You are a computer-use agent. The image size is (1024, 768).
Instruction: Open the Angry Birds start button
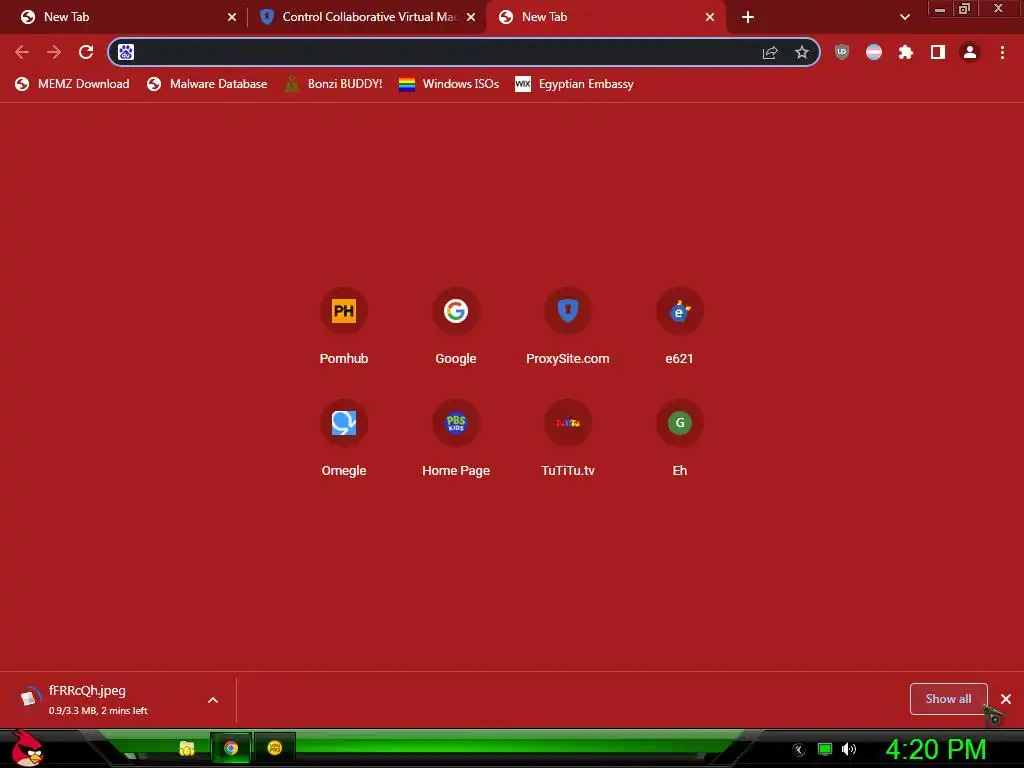pos(27,748)
